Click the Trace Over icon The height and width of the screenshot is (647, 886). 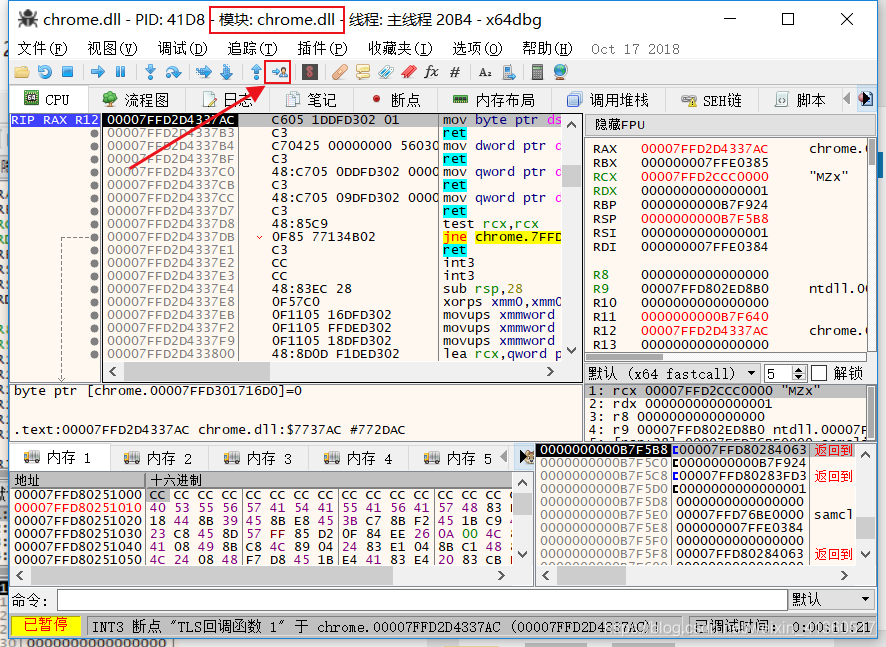coord(227,72)
